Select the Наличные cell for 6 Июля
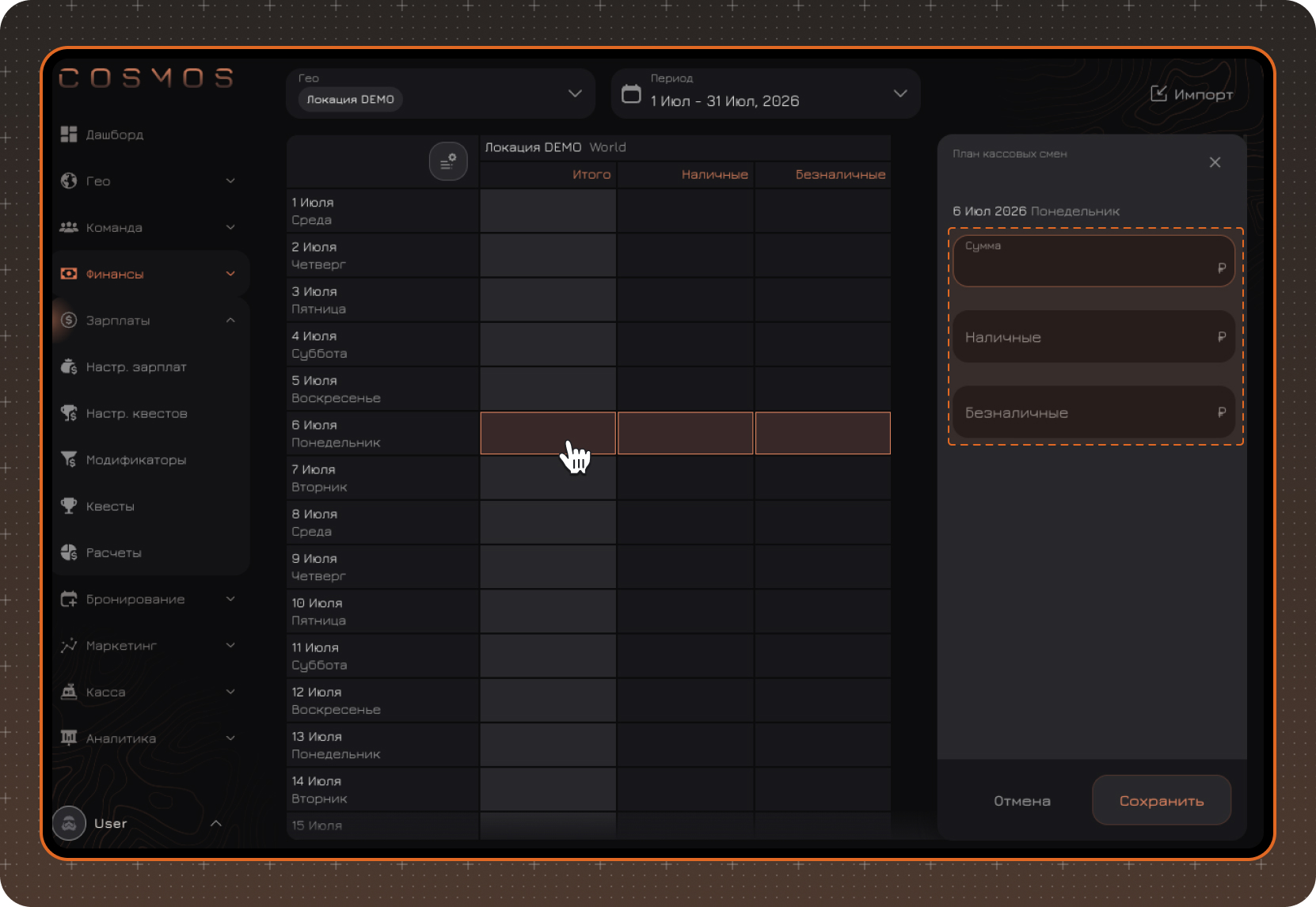 [x=686, y=433]
